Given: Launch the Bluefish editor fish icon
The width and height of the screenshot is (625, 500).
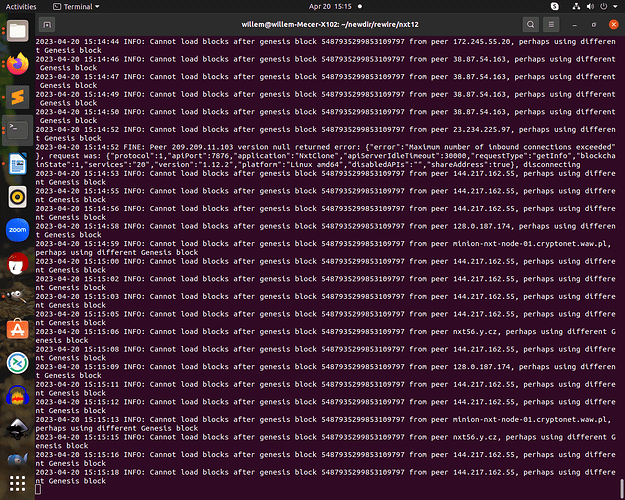Looking at the screenshot, I should point(18,459).
